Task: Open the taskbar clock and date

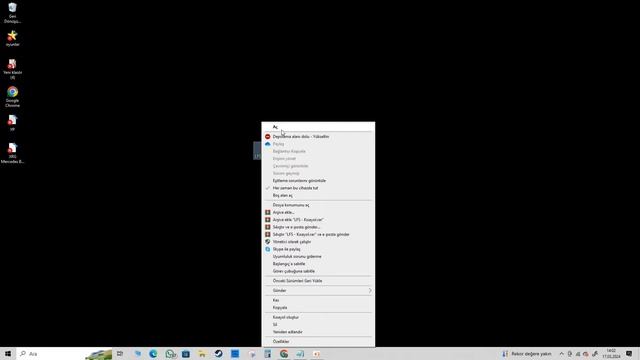Action: click(611, 353)
